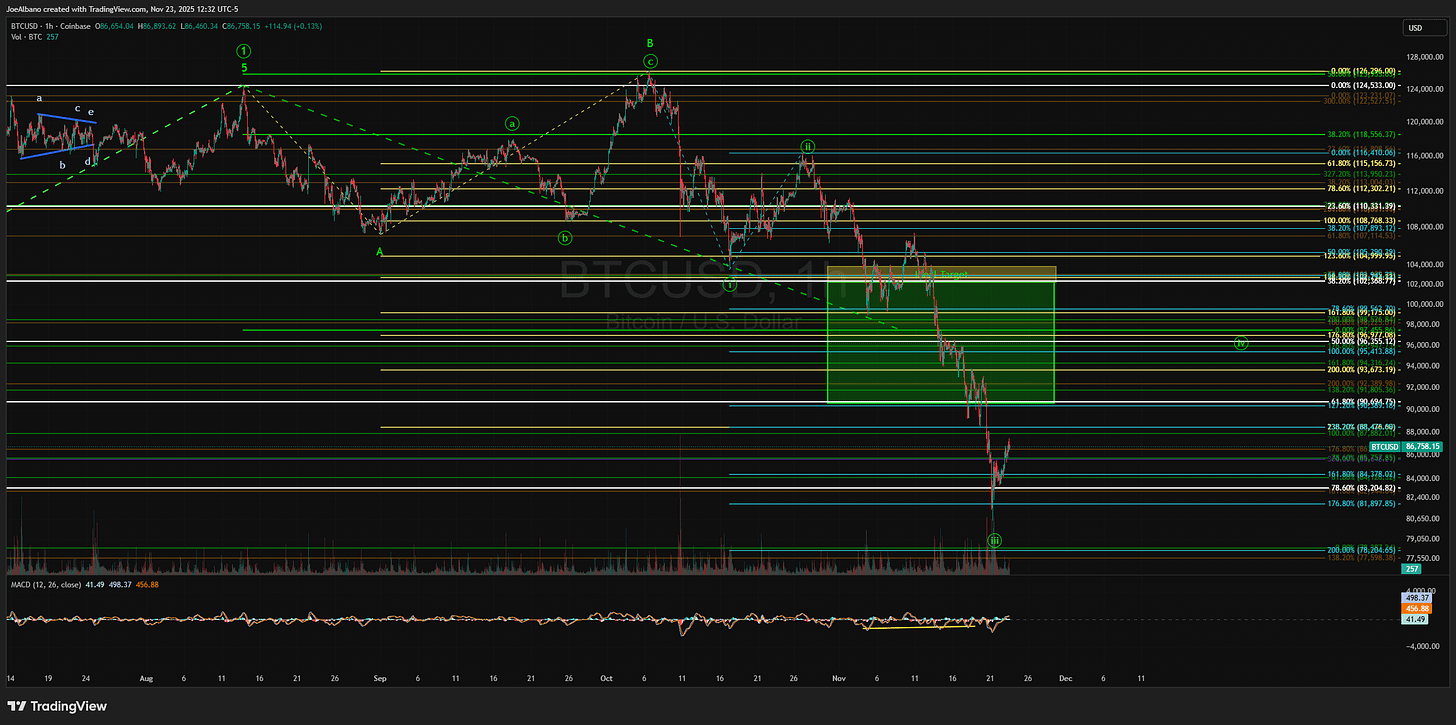Select the circled b wave label
1456x725 pixels.
coord(565,238)
